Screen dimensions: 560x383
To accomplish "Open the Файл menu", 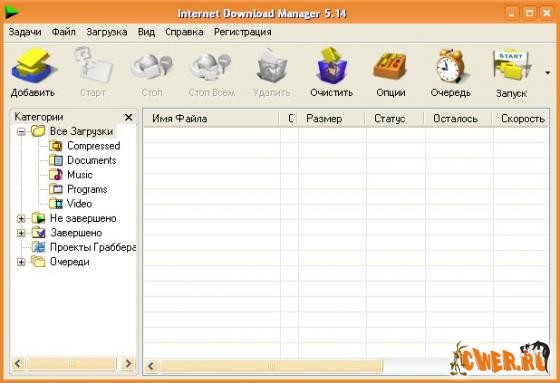I will coord(64,32).
